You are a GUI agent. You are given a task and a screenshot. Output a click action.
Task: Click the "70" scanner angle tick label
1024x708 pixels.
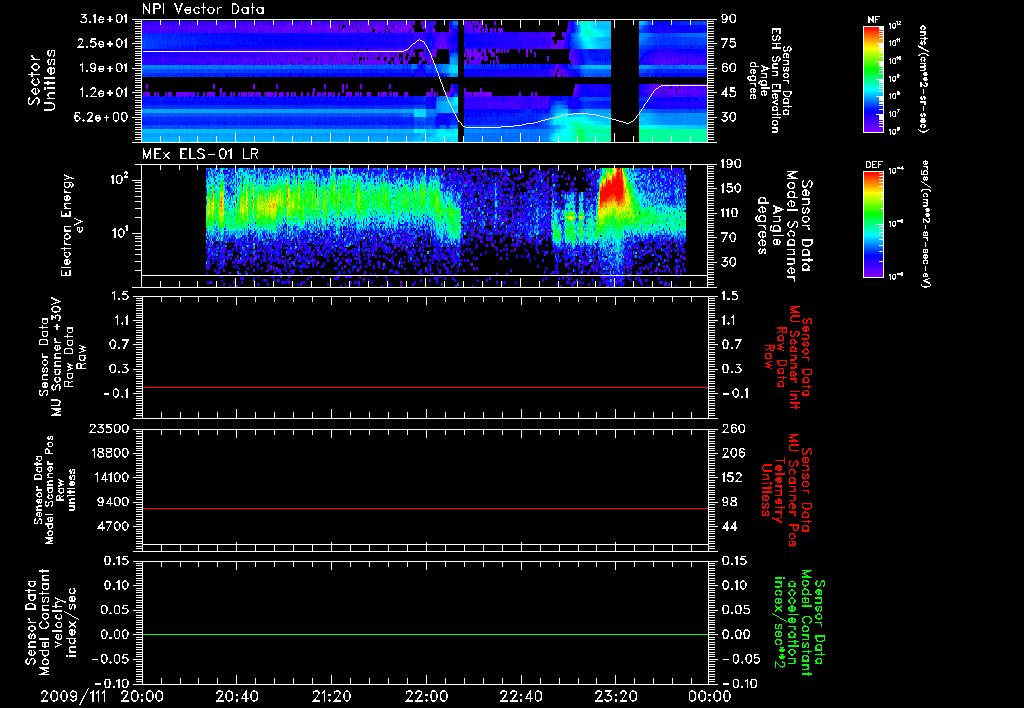point(729,238)
